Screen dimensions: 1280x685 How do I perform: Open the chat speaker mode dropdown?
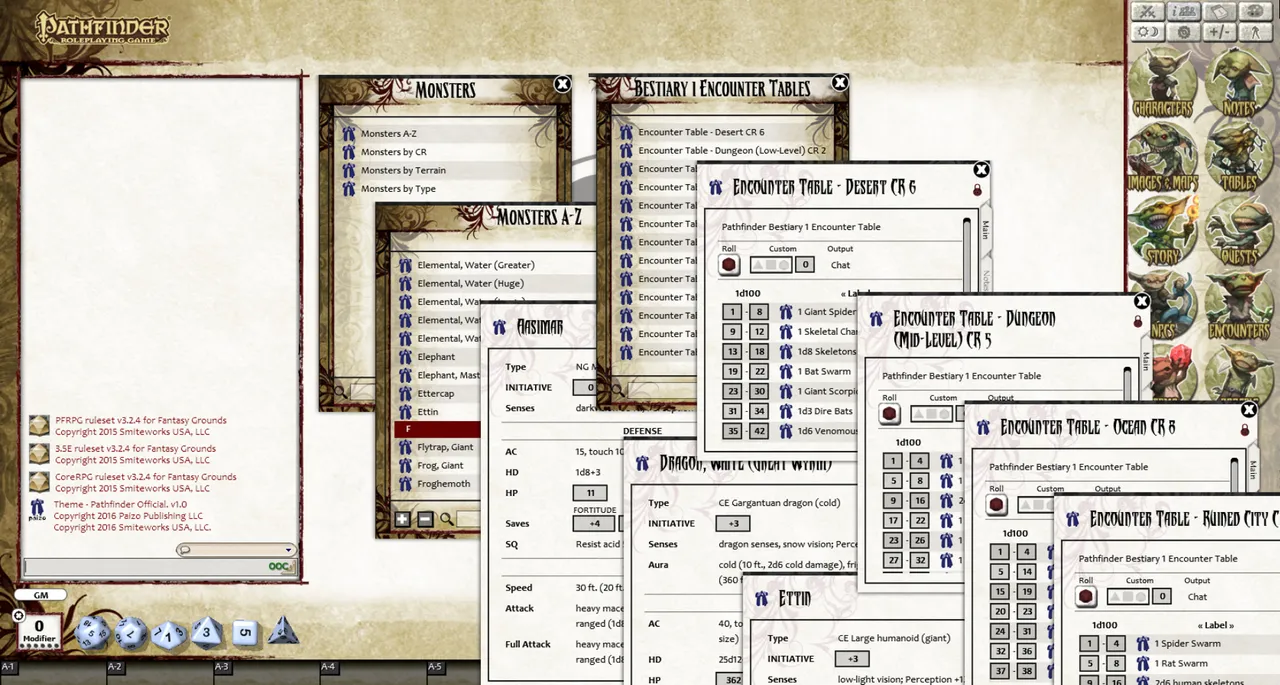236,550
